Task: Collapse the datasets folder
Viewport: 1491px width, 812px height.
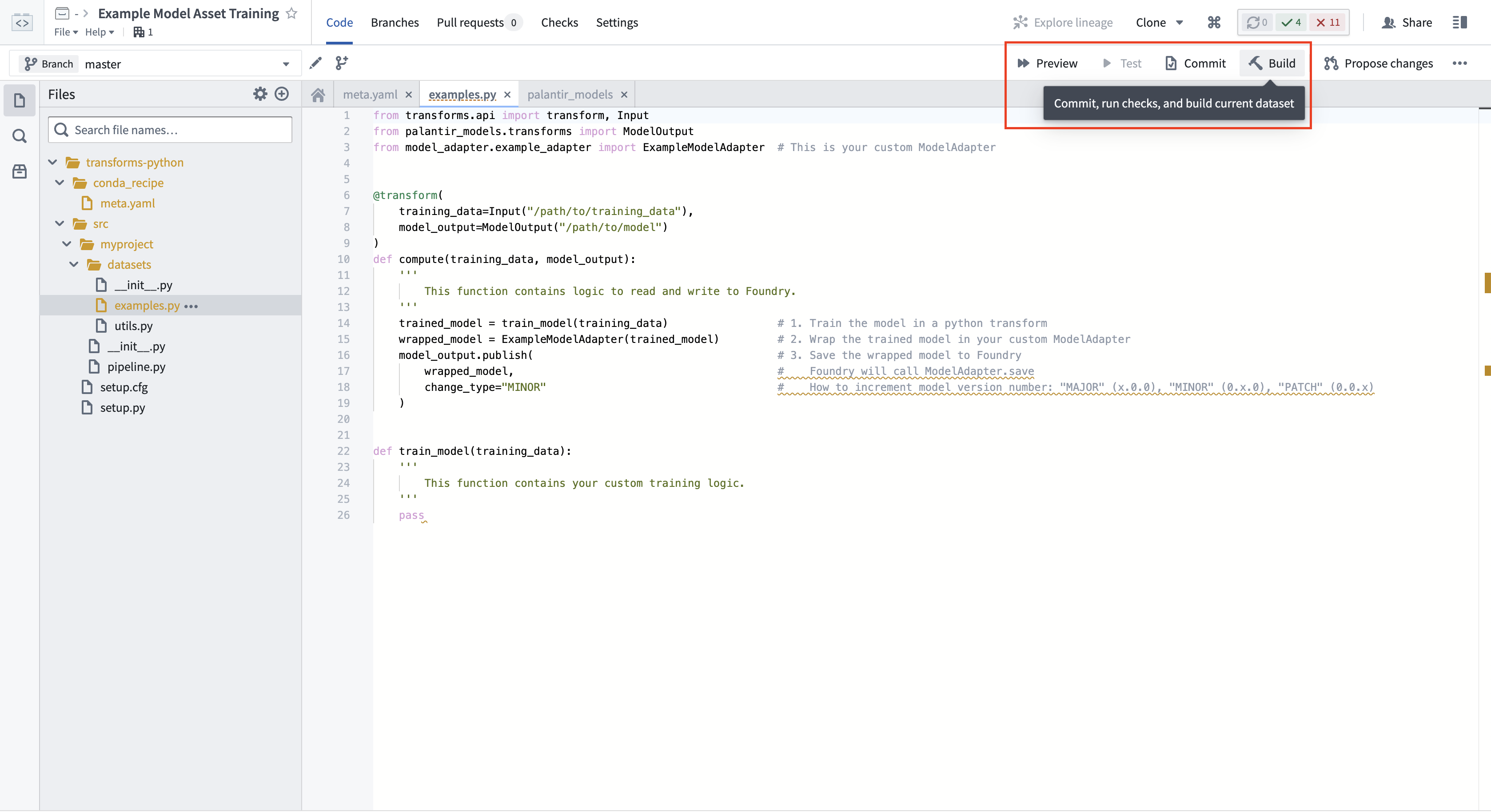Action: [x=74, y=264]
